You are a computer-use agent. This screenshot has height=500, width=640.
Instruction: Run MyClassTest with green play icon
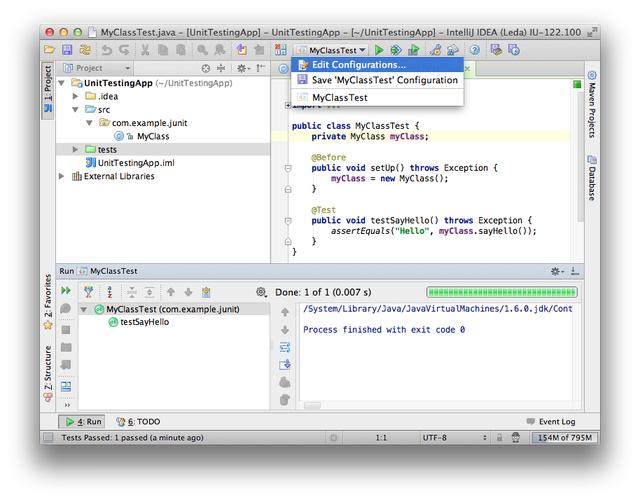(379, 50)
